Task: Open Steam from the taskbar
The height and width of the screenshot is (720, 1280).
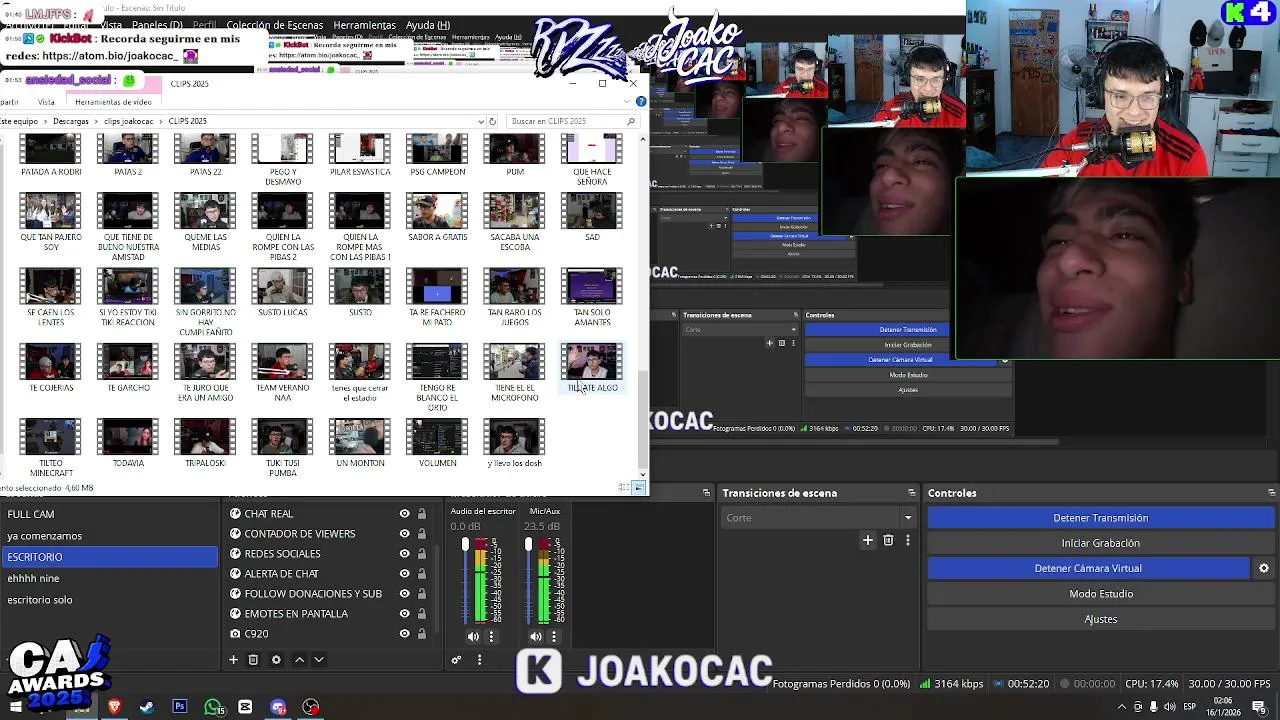Action: 147,707
